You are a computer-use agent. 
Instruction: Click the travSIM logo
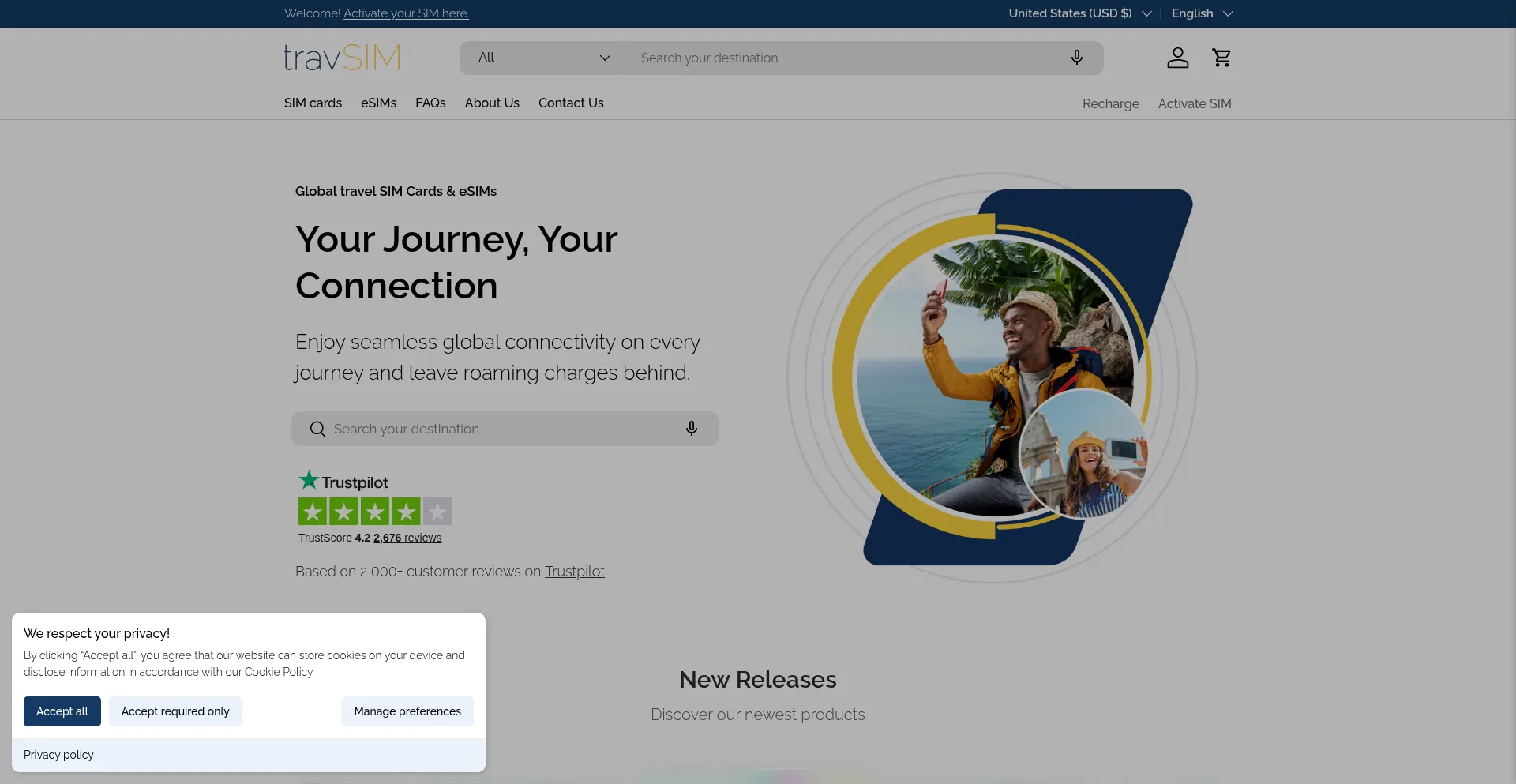342,58
